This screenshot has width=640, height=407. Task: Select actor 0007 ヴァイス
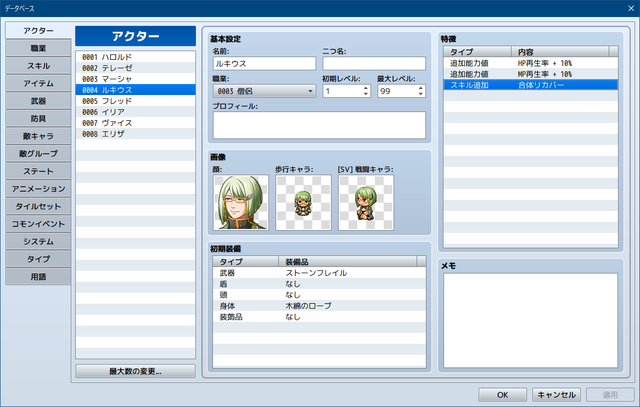tap(136, 123)
